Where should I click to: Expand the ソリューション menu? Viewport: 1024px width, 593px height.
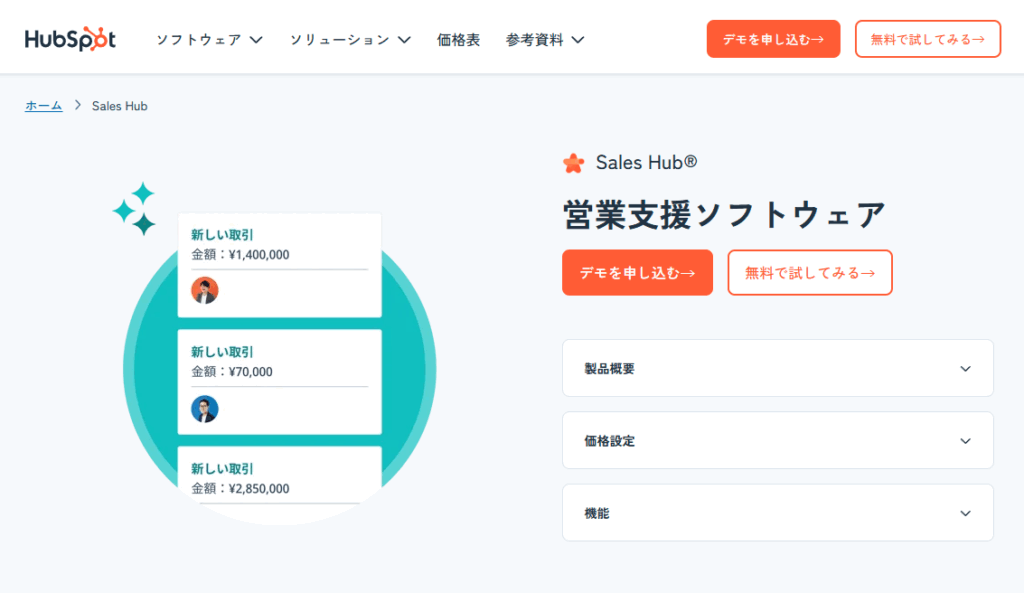click(x=350, y=40)
